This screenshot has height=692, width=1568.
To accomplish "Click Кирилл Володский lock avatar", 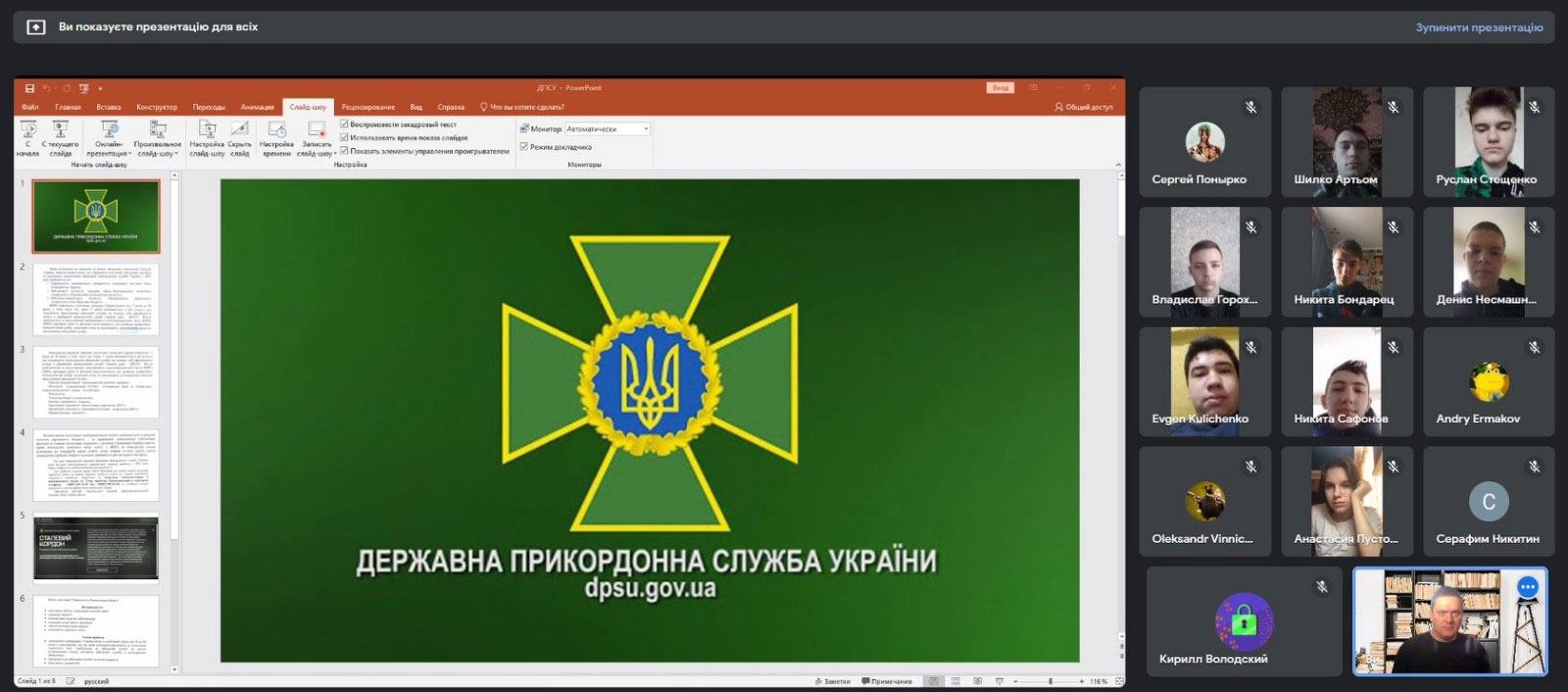I will (1243, 621).
